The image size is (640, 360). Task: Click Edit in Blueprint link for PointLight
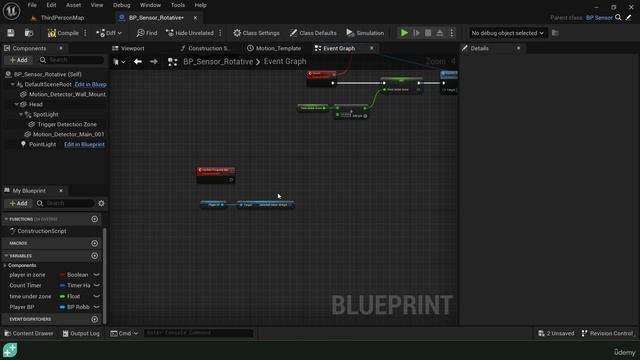[84, 144]
